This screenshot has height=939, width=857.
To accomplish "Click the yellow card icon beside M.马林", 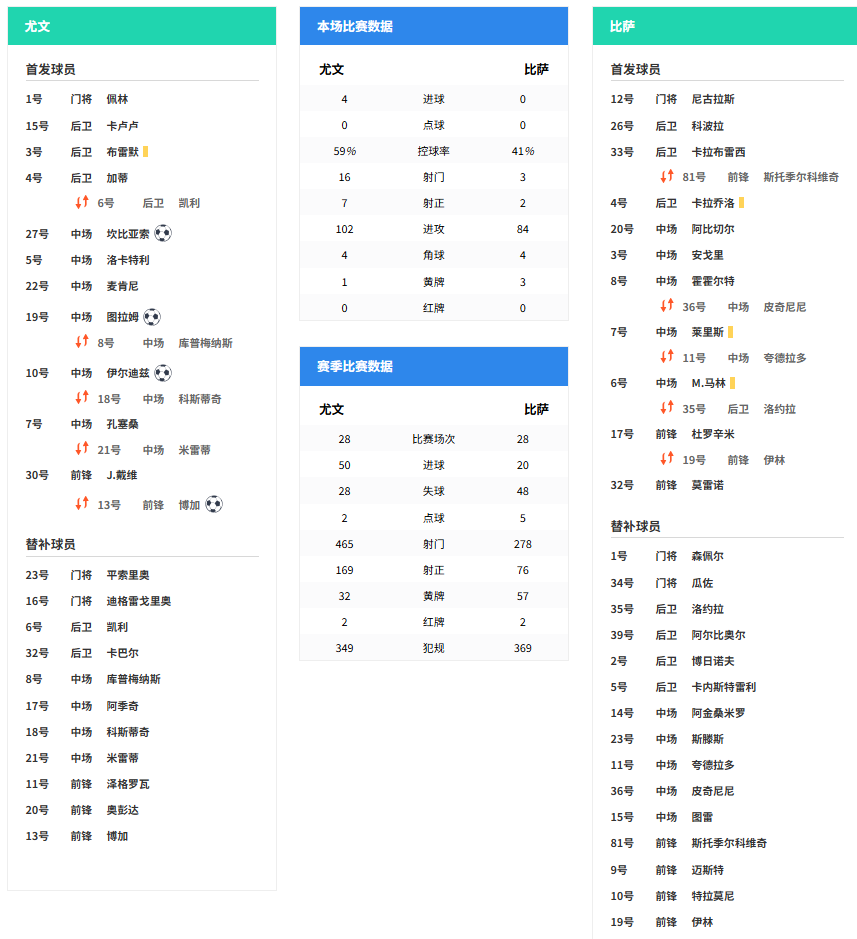I will pyautogui.click(x=733, y=383).
